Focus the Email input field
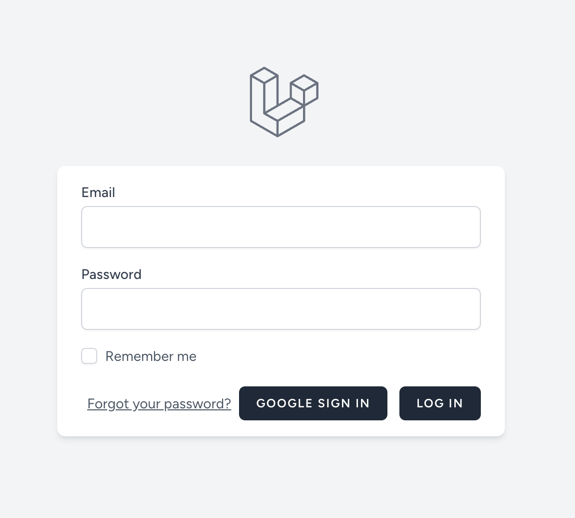This screenshot has width=575, height=518. point(281,227)
